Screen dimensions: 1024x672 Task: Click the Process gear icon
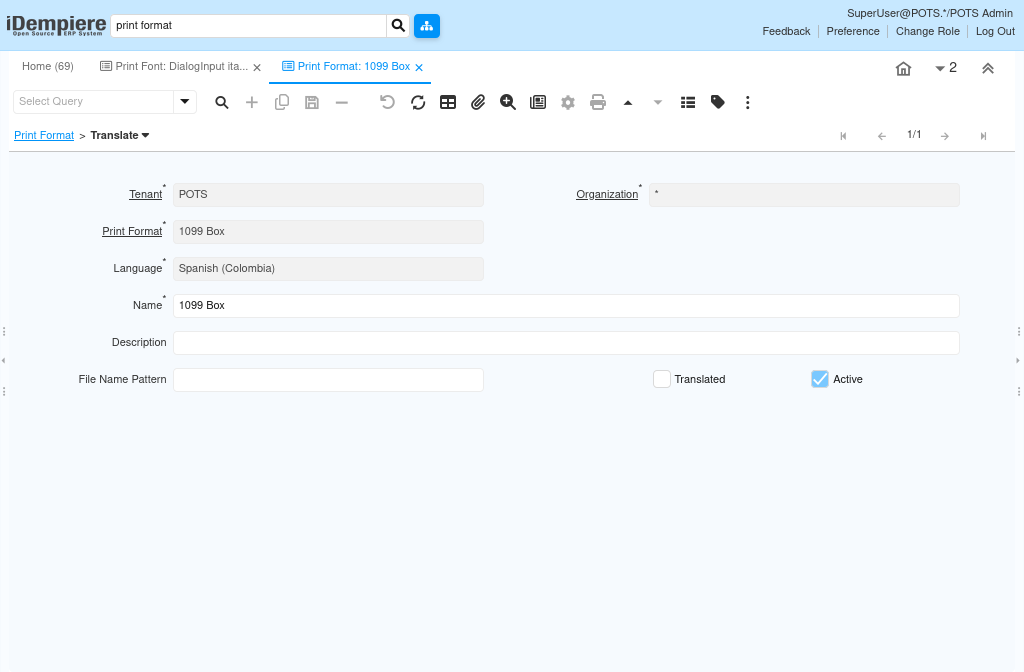568,103
